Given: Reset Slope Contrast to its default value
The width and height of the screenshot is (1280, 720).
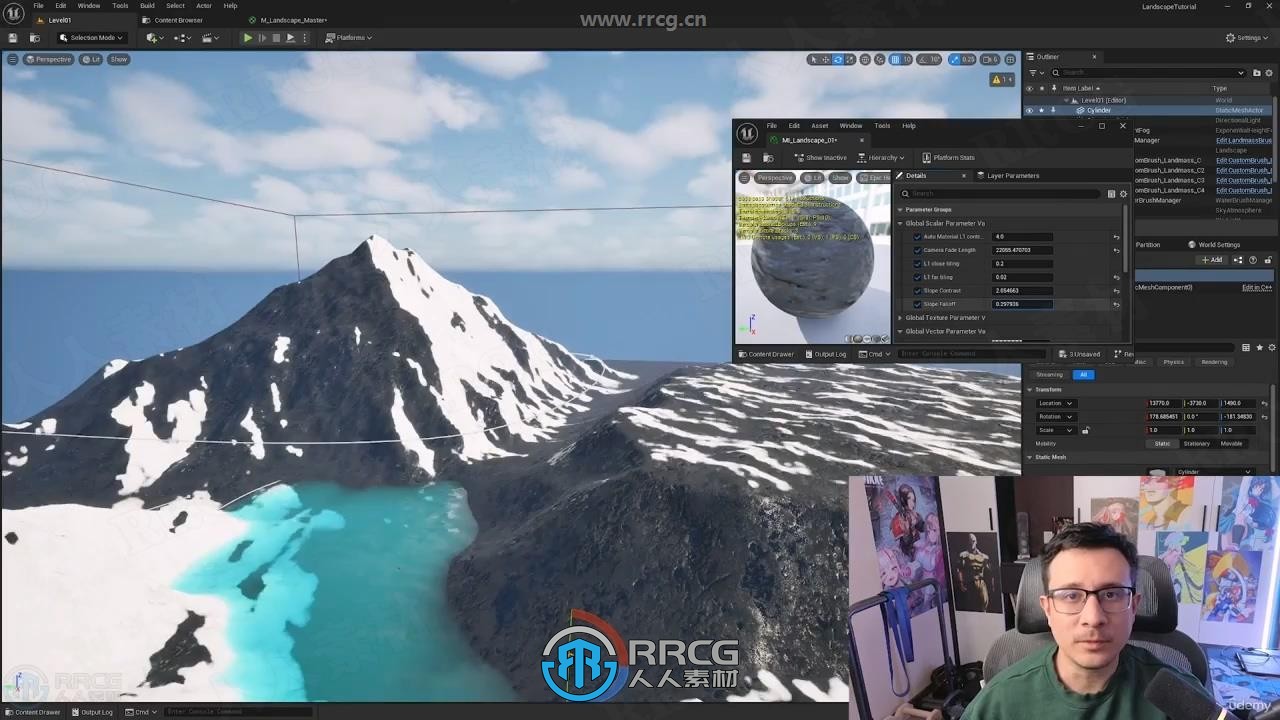Looking at the screenshot, I should [1116, 291].
